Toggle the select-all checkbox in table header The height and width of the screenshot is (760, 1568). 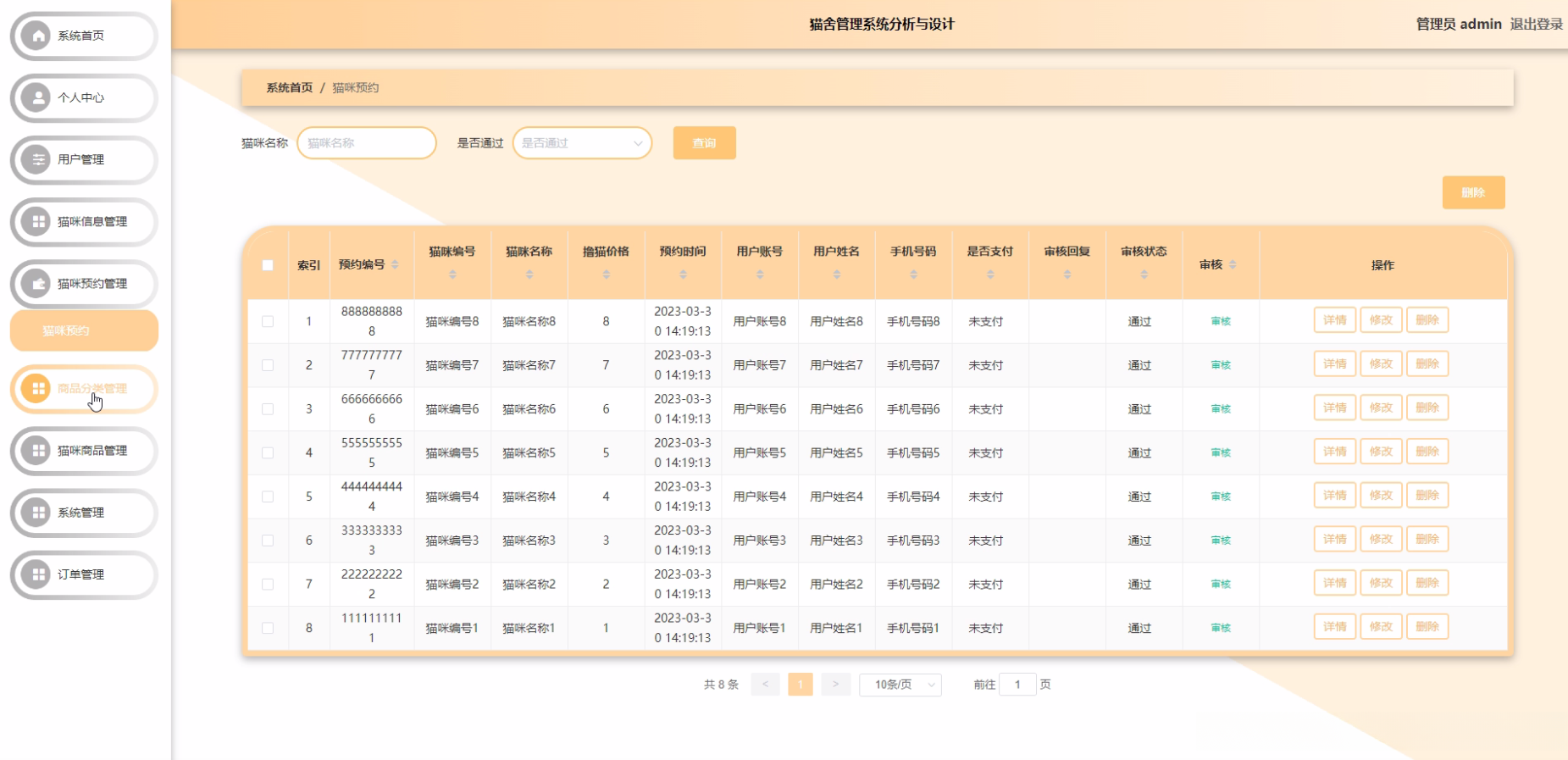tap(268, 265)
